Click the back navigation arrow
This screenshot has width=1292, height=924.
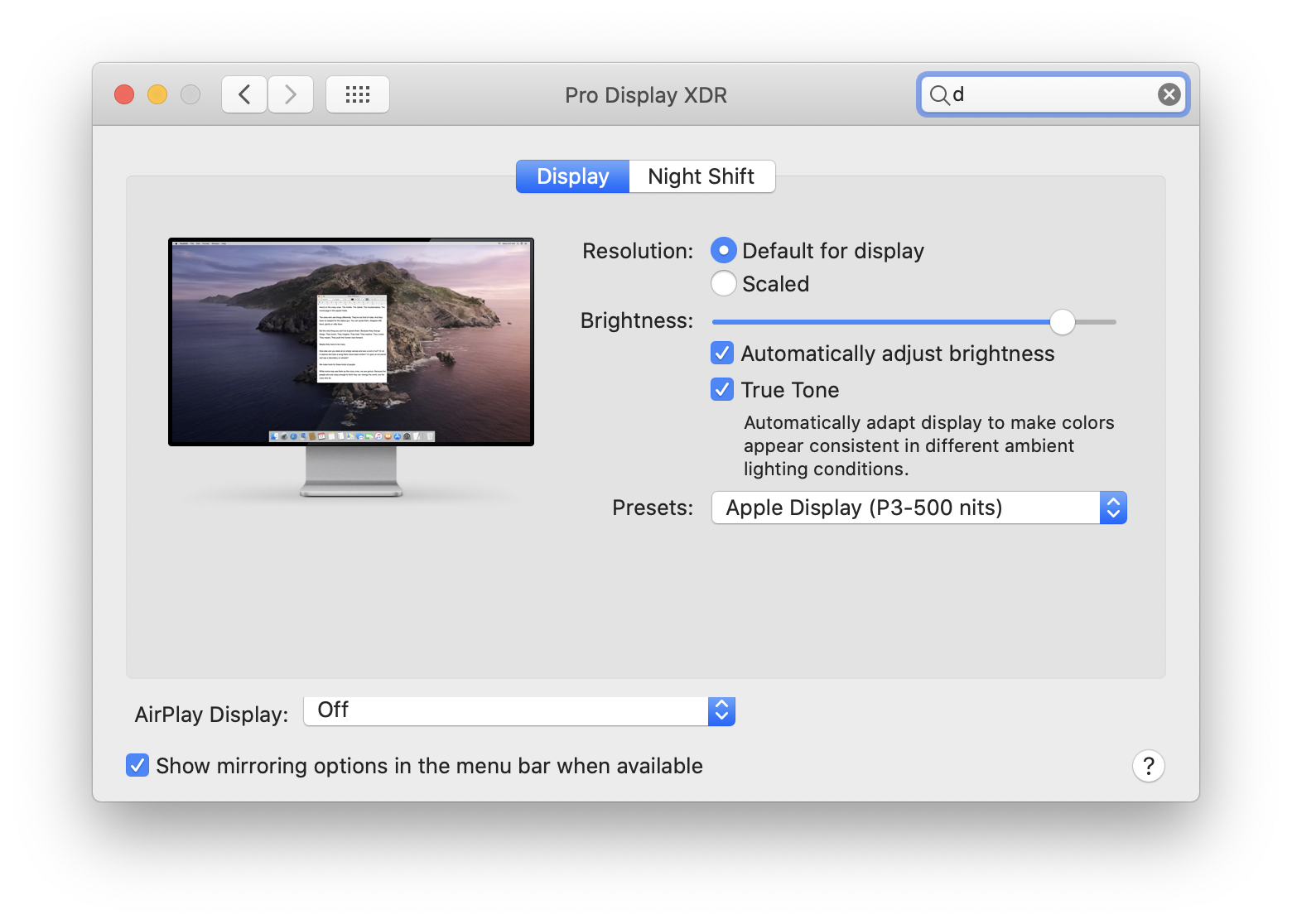tap(243, 94)
